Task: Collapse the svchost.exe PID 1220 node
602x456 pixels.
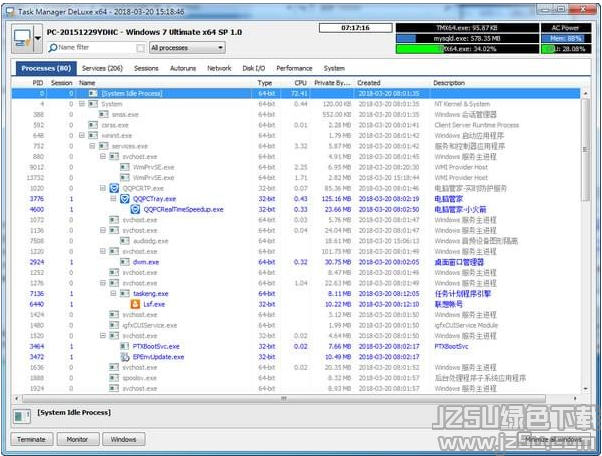Action: click(x=103, y=251)
